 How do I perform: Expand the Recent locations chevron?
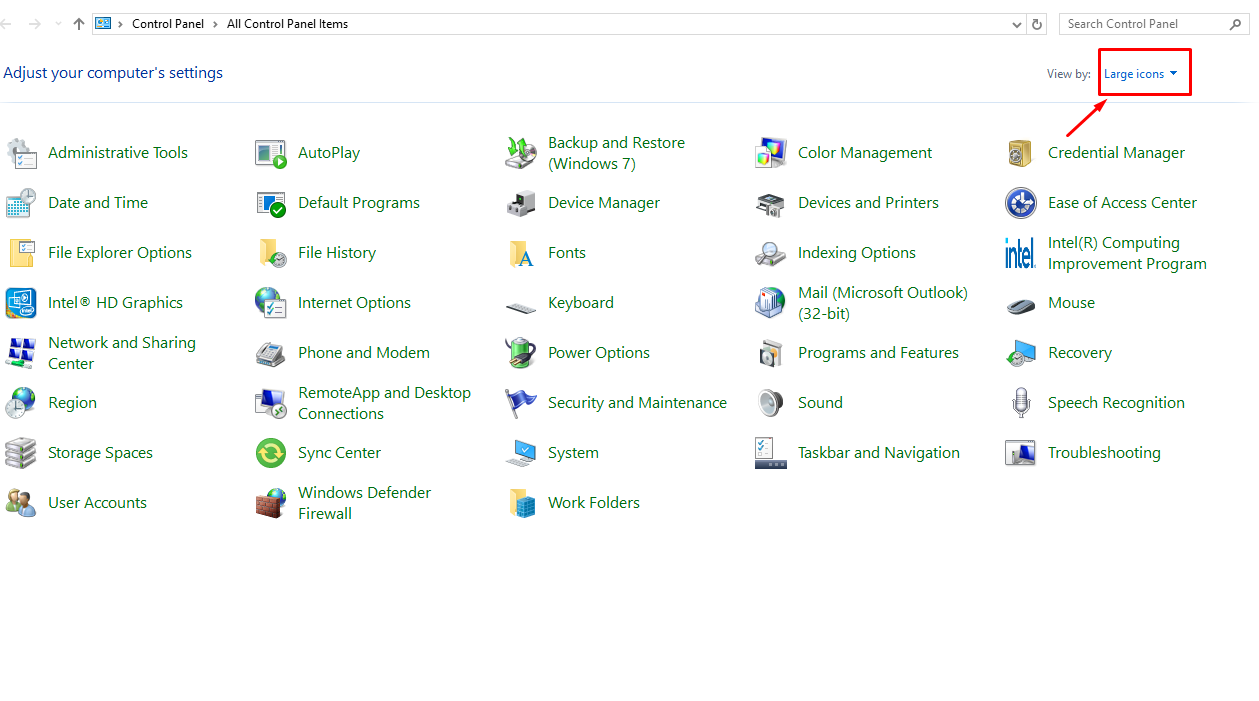[x=57, y=24]
